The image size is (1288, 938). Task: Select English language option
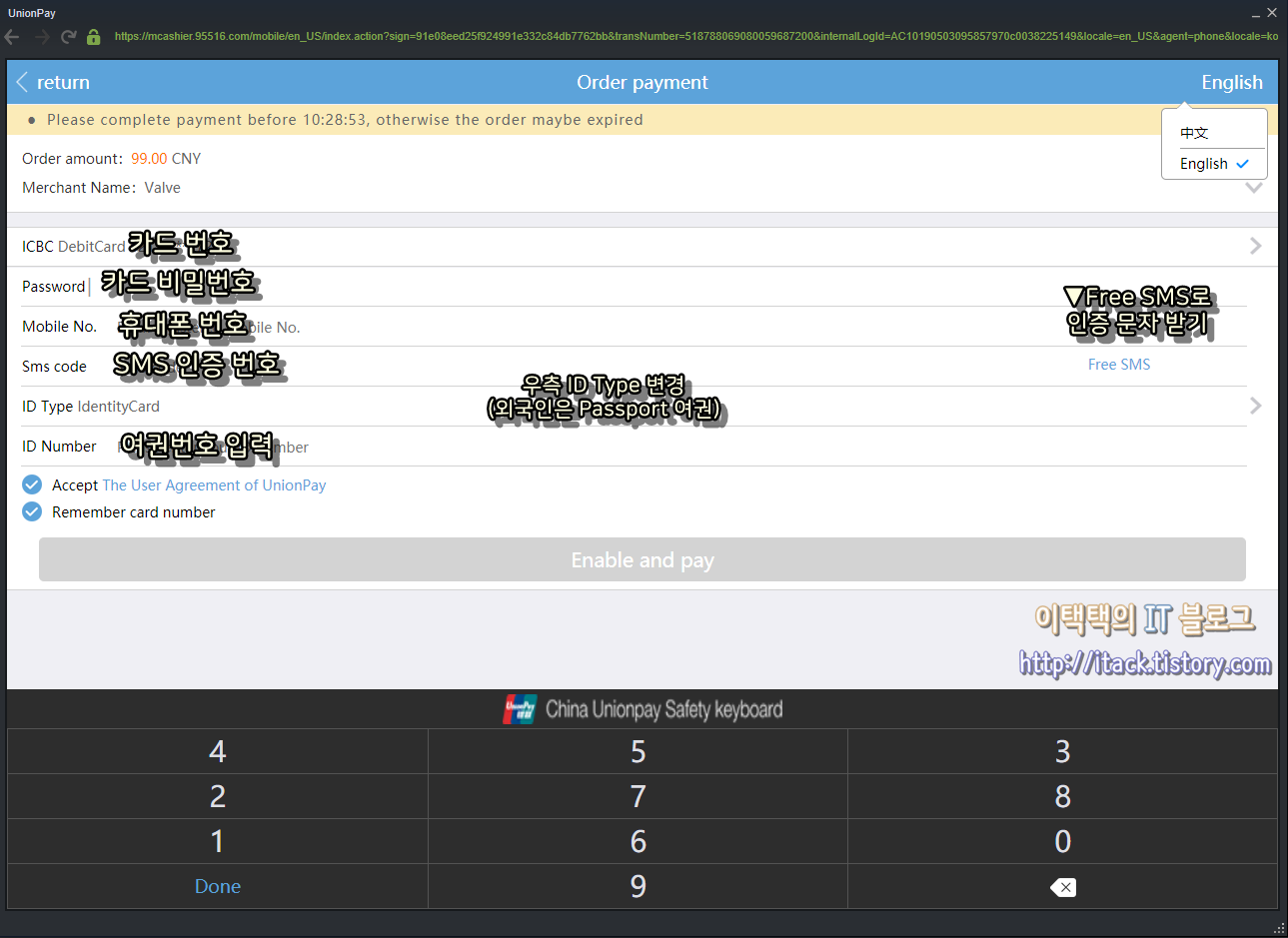pos(1214,164)
